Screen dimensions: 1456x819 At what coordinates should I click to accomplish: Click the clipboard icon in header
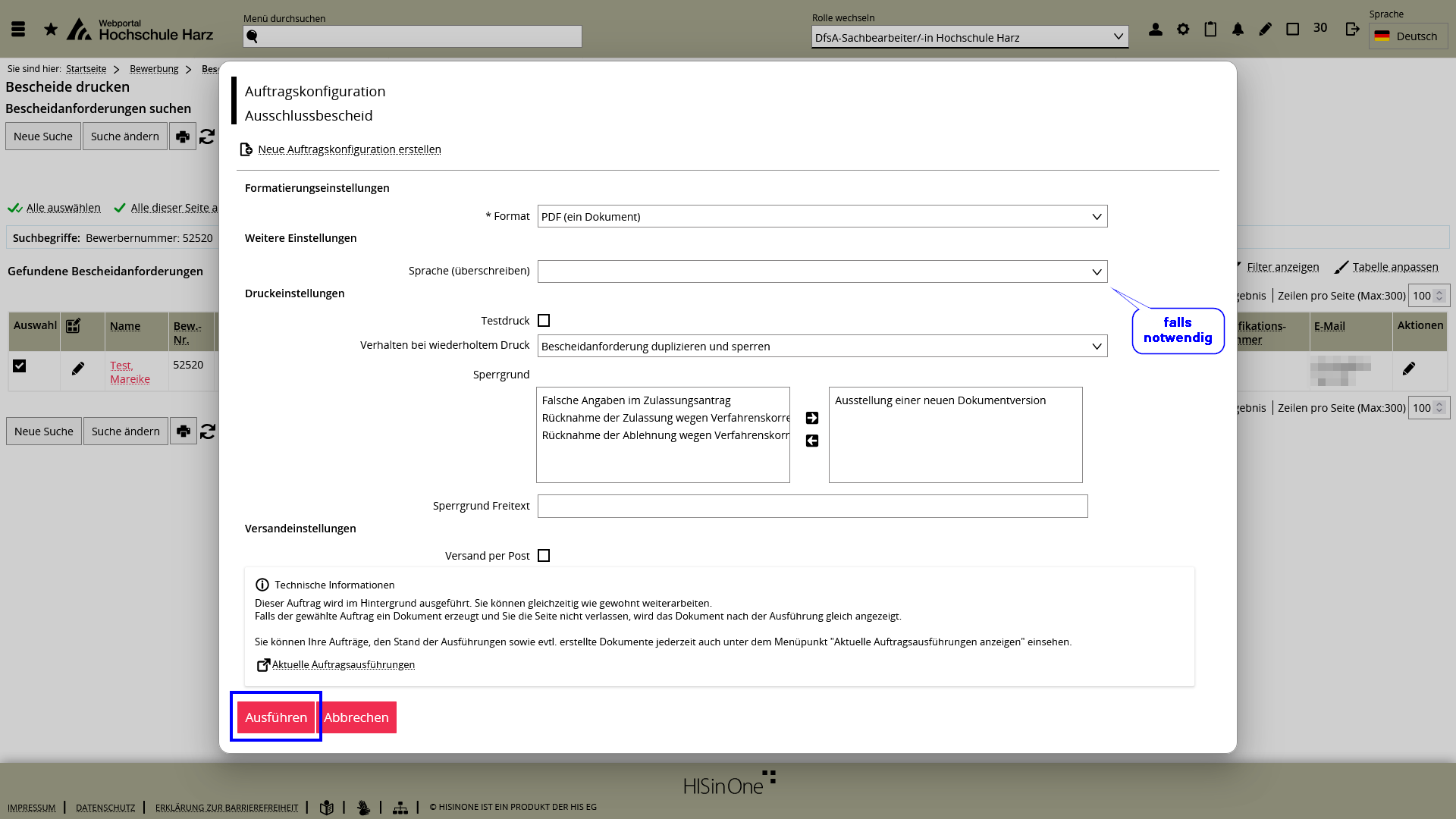click(1210, 30)
